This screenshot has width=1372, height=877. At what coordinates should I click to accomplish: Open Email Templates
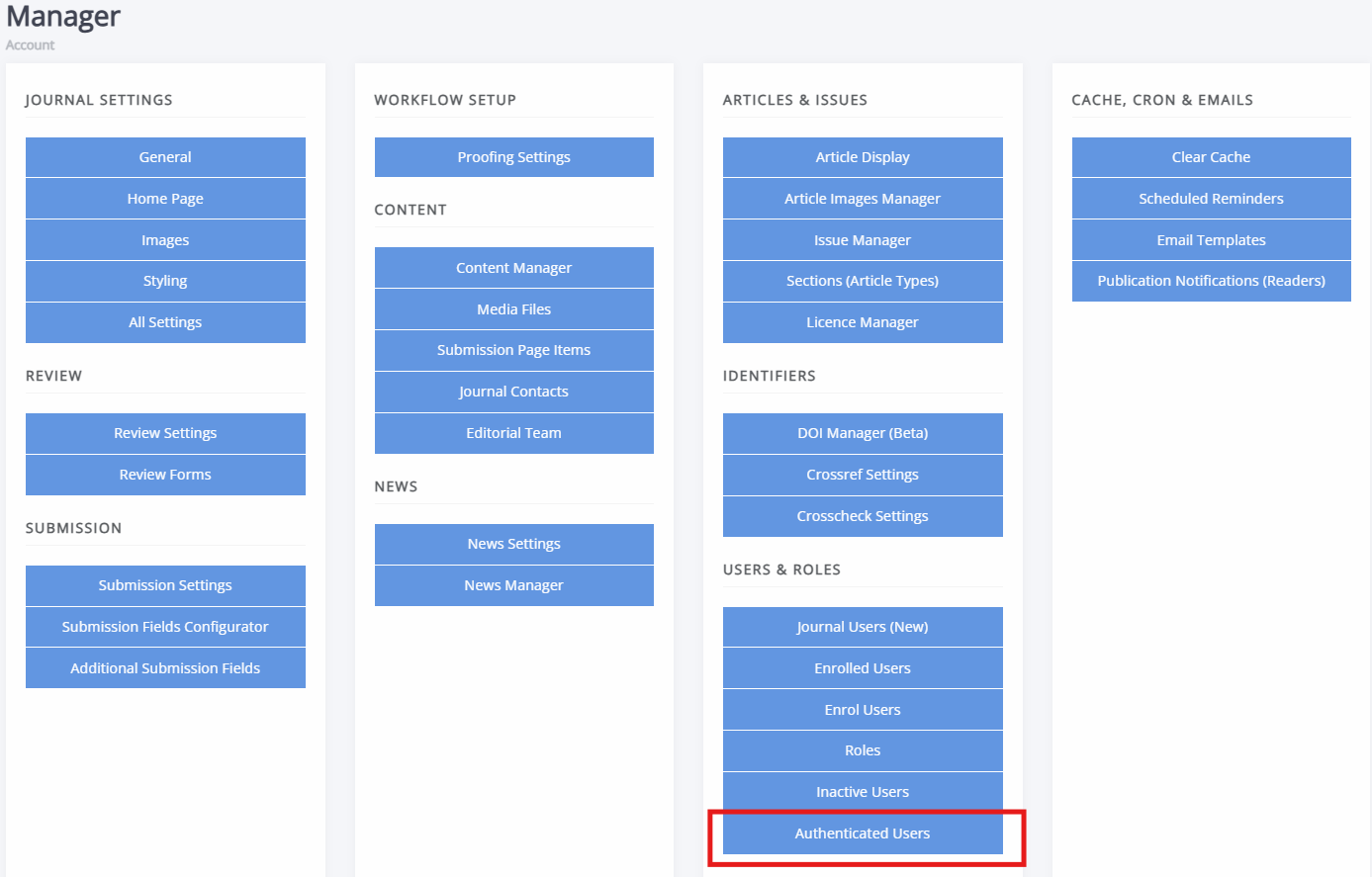point(1212,240)
